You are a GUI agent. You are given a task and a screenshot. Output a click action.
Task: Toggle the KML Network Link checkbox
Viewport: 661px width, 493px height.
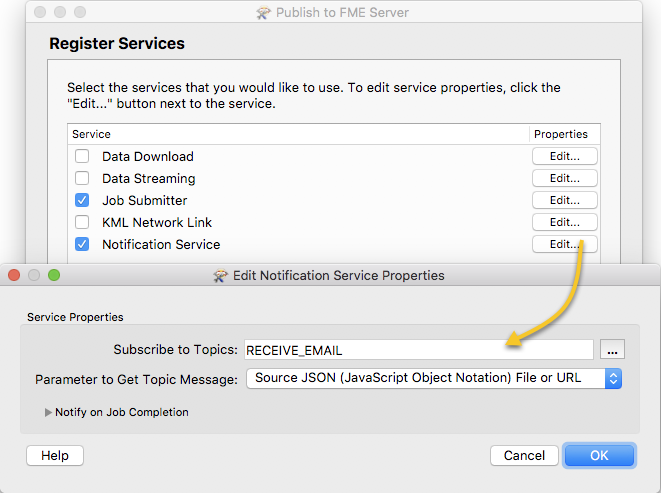(x=82, y=222)
